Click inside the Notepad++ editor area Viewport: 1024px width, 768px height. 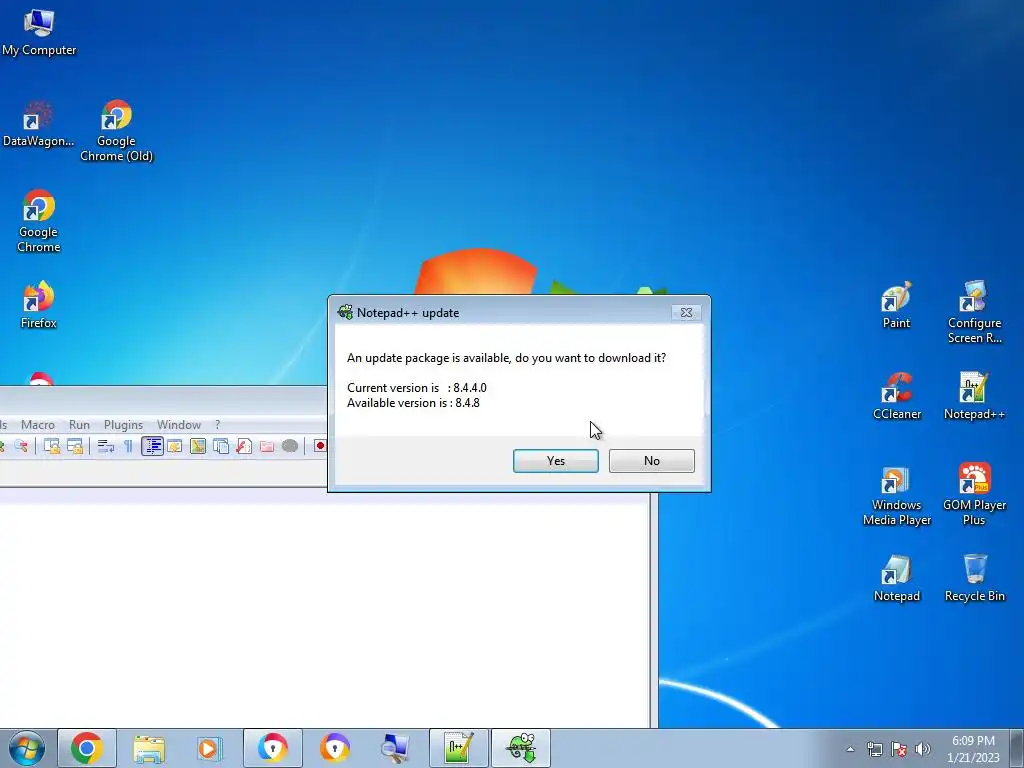point(325,614)
